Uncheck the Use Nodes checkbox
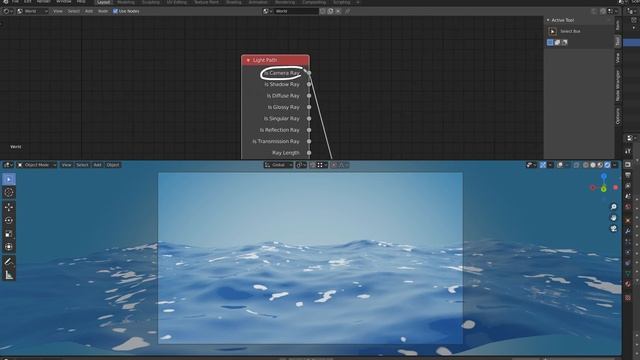This screenshot has width=640, height=360. [115, 11]
